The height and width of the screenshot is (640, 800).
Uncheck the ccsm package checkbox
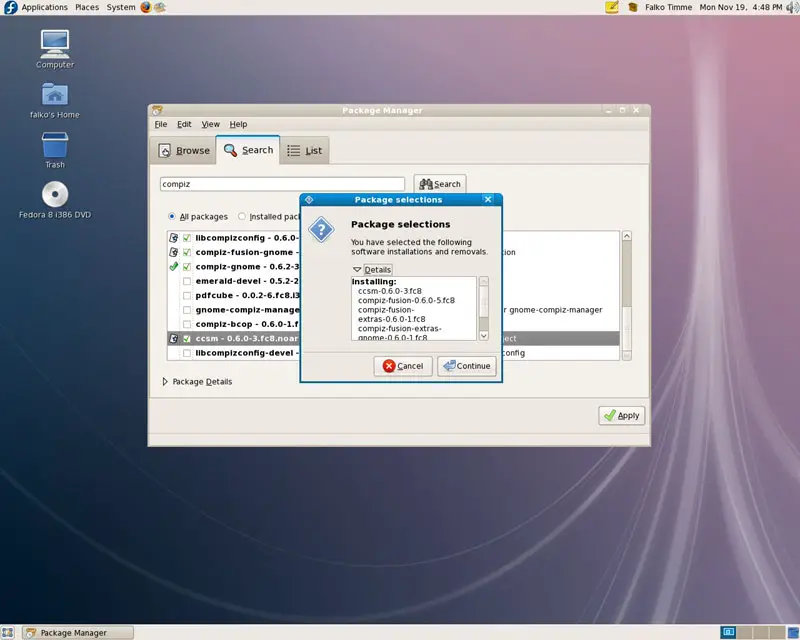187,338
